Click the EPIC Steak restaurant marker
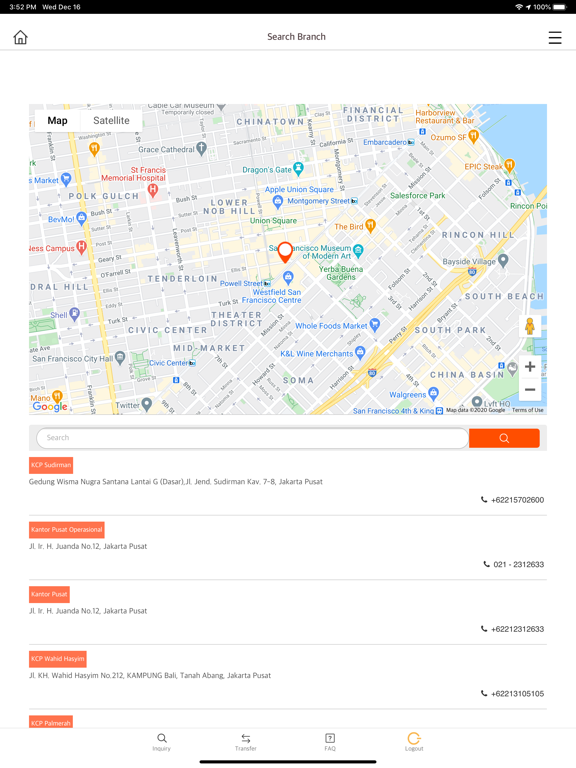 pyautogui.click(x=509, y=165)
